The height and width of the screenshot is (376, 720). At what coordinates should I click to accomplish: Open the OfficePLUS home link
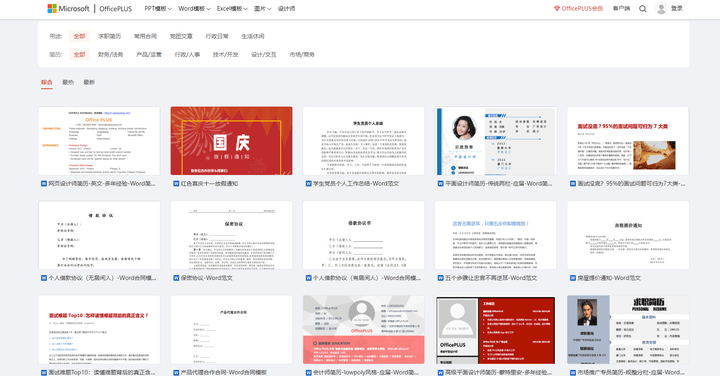tap(116, 9)
